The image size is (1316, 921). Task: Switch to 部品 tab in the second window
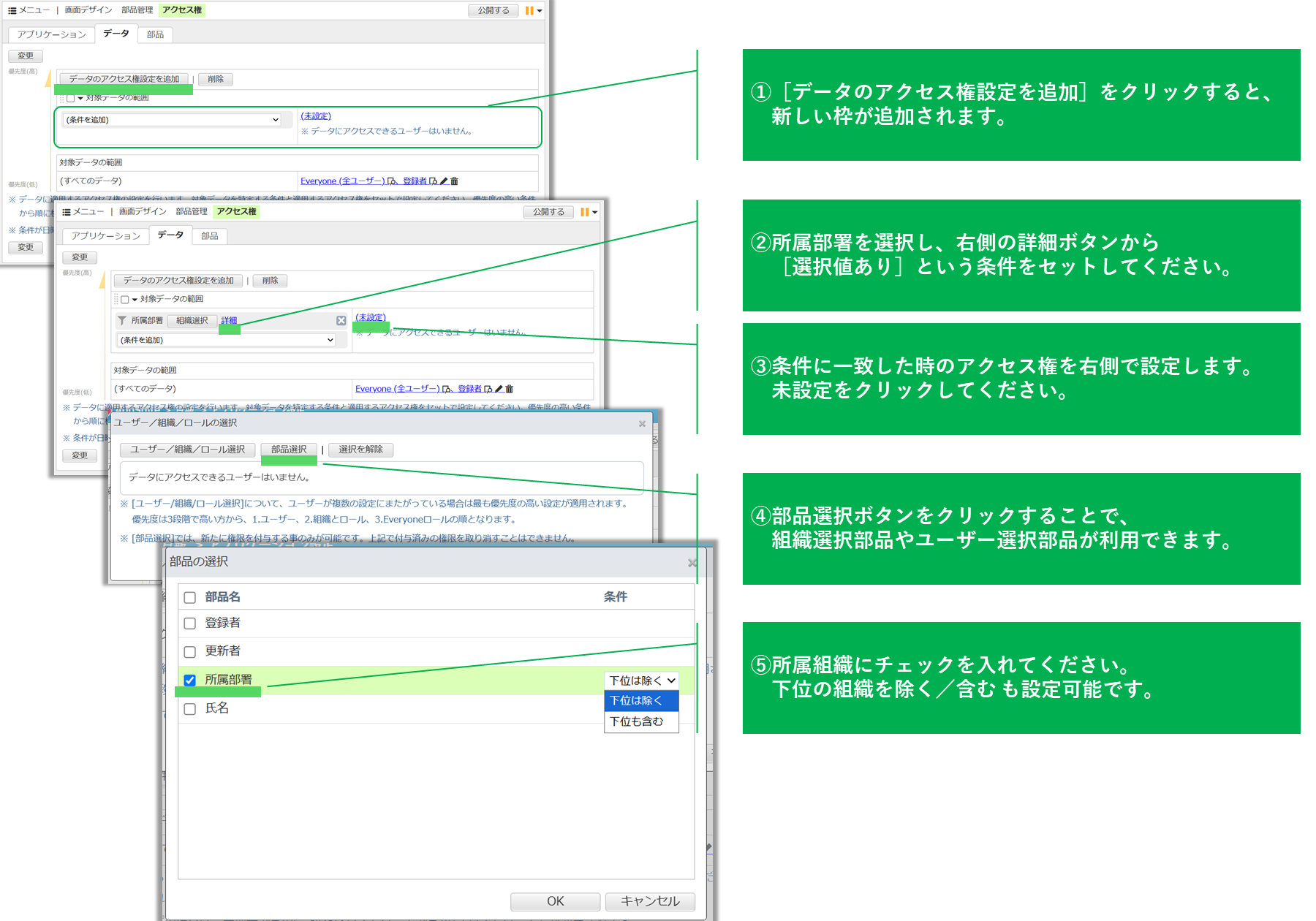coord(210,236)
